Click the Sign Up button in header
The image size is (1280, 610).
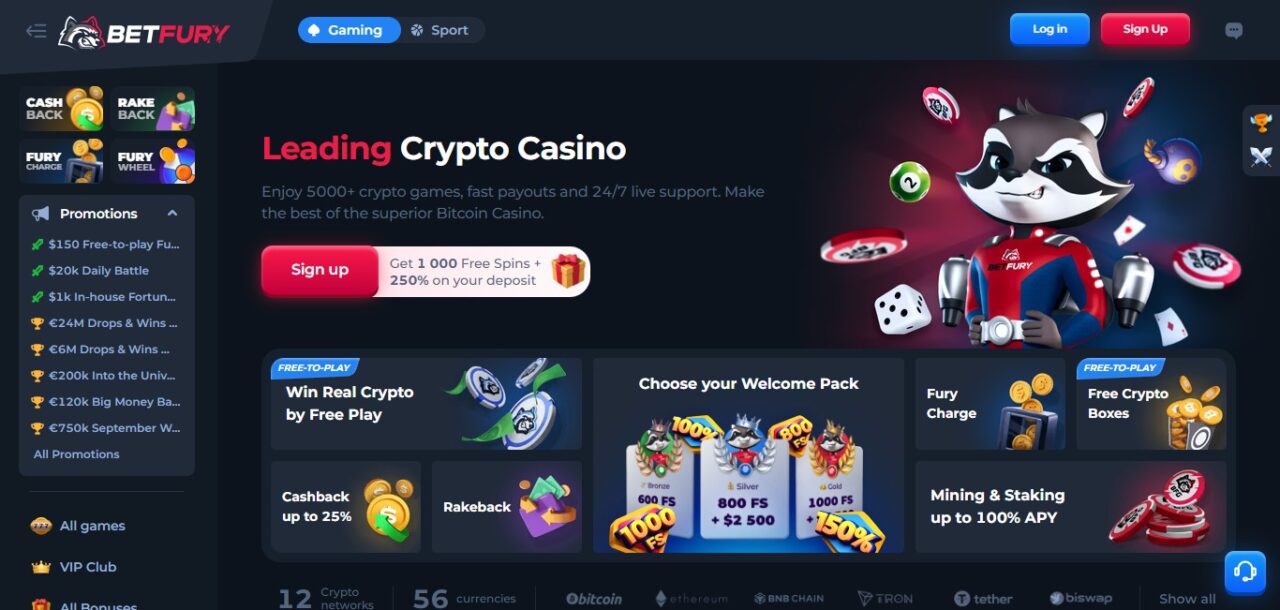[x=1145, y=29]
